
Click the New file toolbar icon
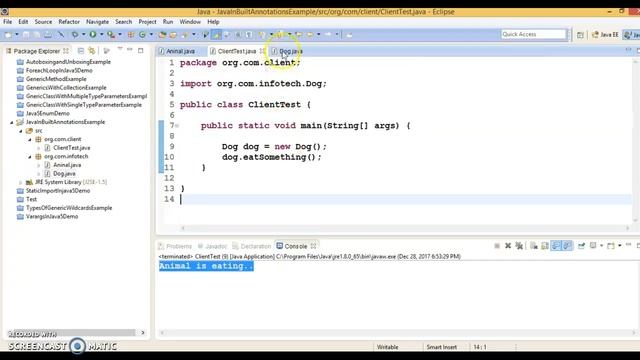tap(8, 35)
